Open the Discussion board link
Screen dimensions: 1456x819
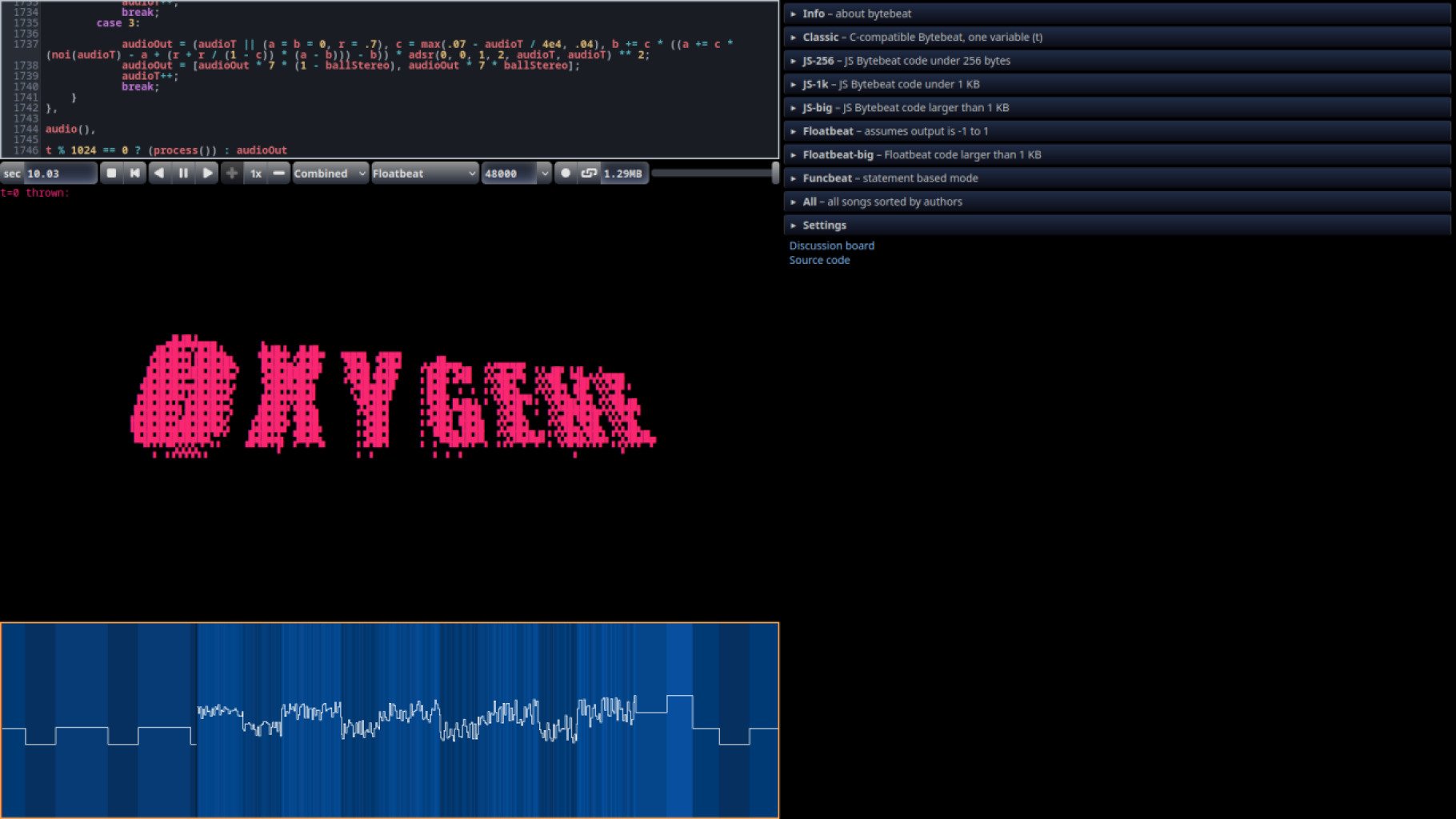[831, 246]
